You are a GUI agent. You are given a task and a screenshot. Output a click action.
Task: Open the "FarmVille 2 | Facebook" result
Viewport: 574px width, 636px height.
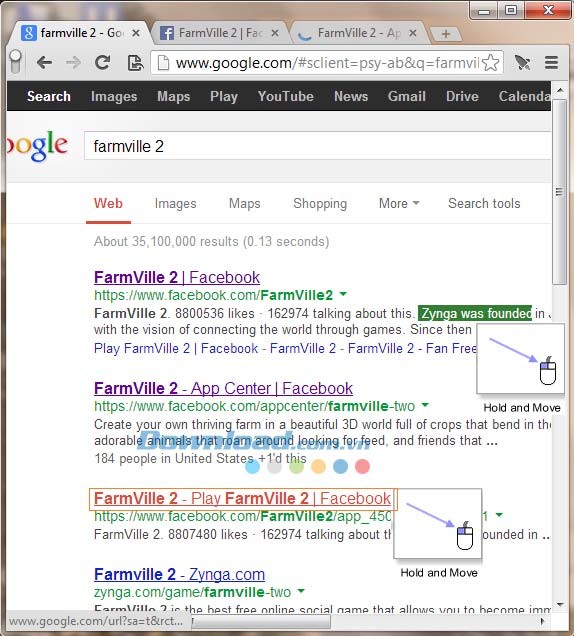tap(177, 278)
